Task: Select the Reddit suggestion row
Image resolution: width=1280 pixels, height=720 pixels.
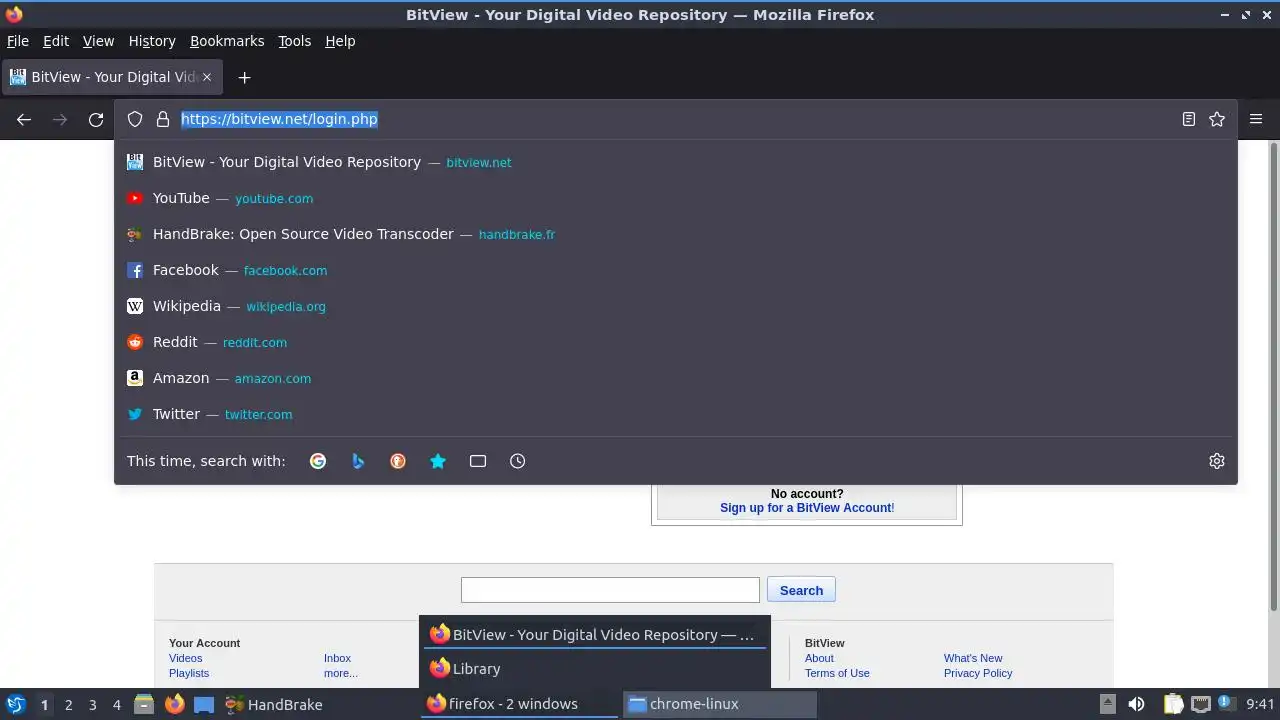Action: 676,342
